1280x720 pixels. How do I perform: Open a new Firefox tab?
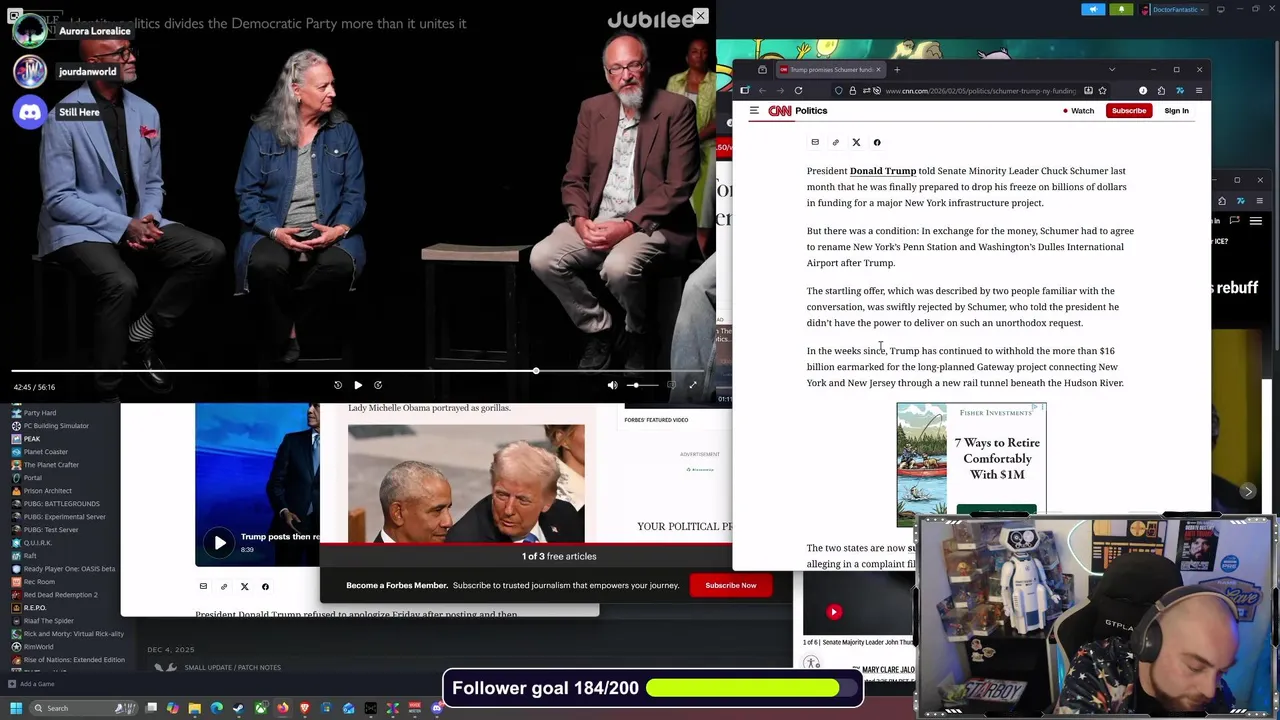coord(897,70)
